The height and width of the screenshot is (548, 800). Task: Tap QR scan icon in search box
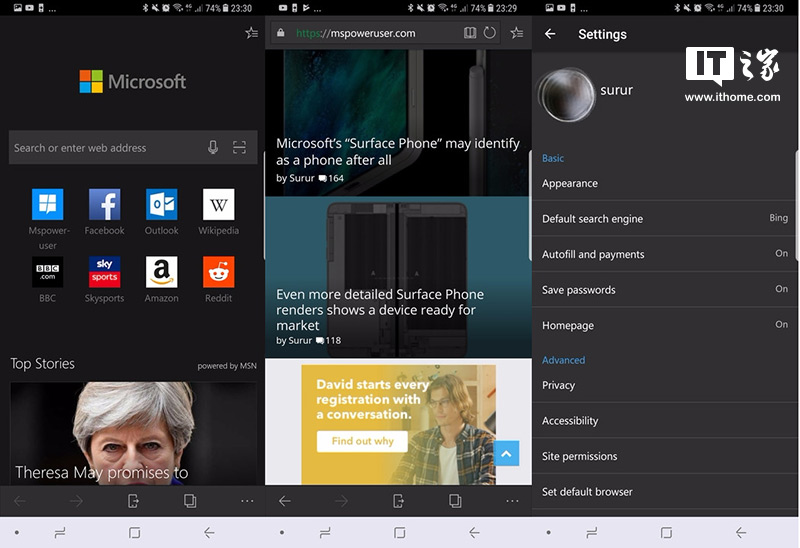coord(239,147)
